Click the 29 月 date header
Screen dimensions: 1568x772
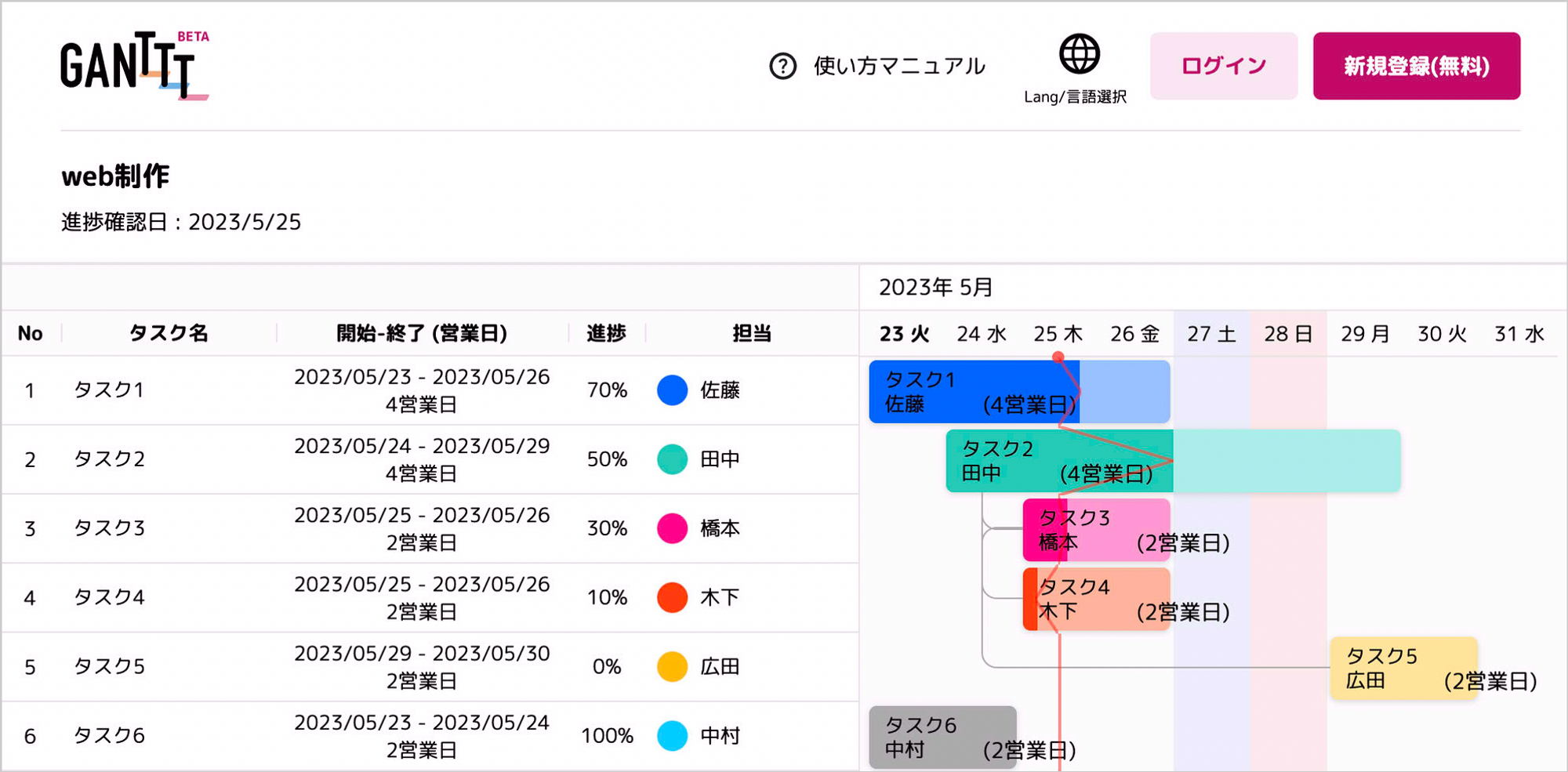[1365, 335]
